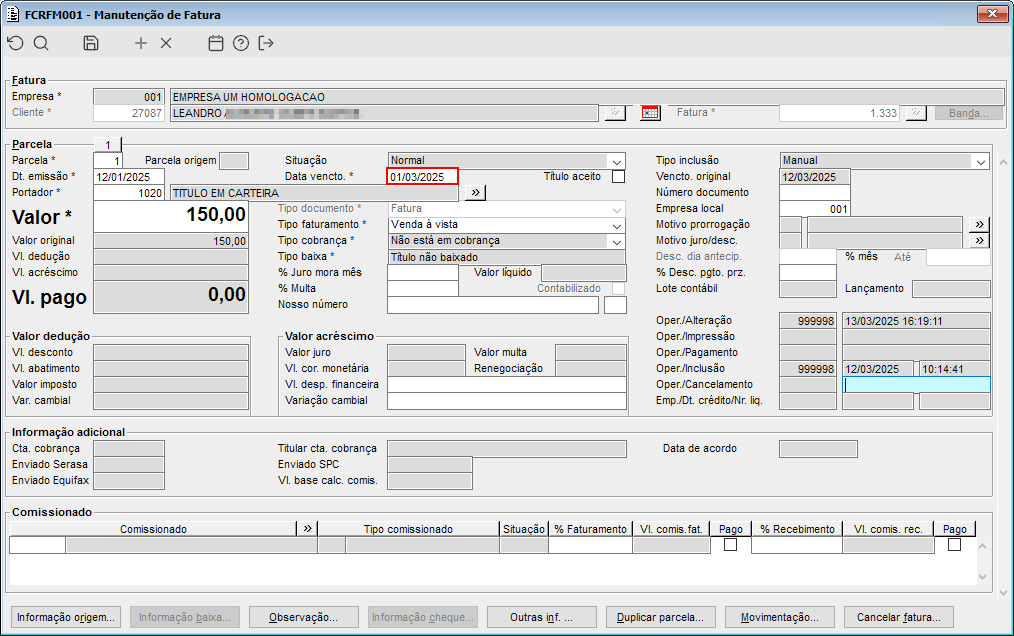1014x636 pixels.
Task: Click the Banda... button
Action: point(969,113)
